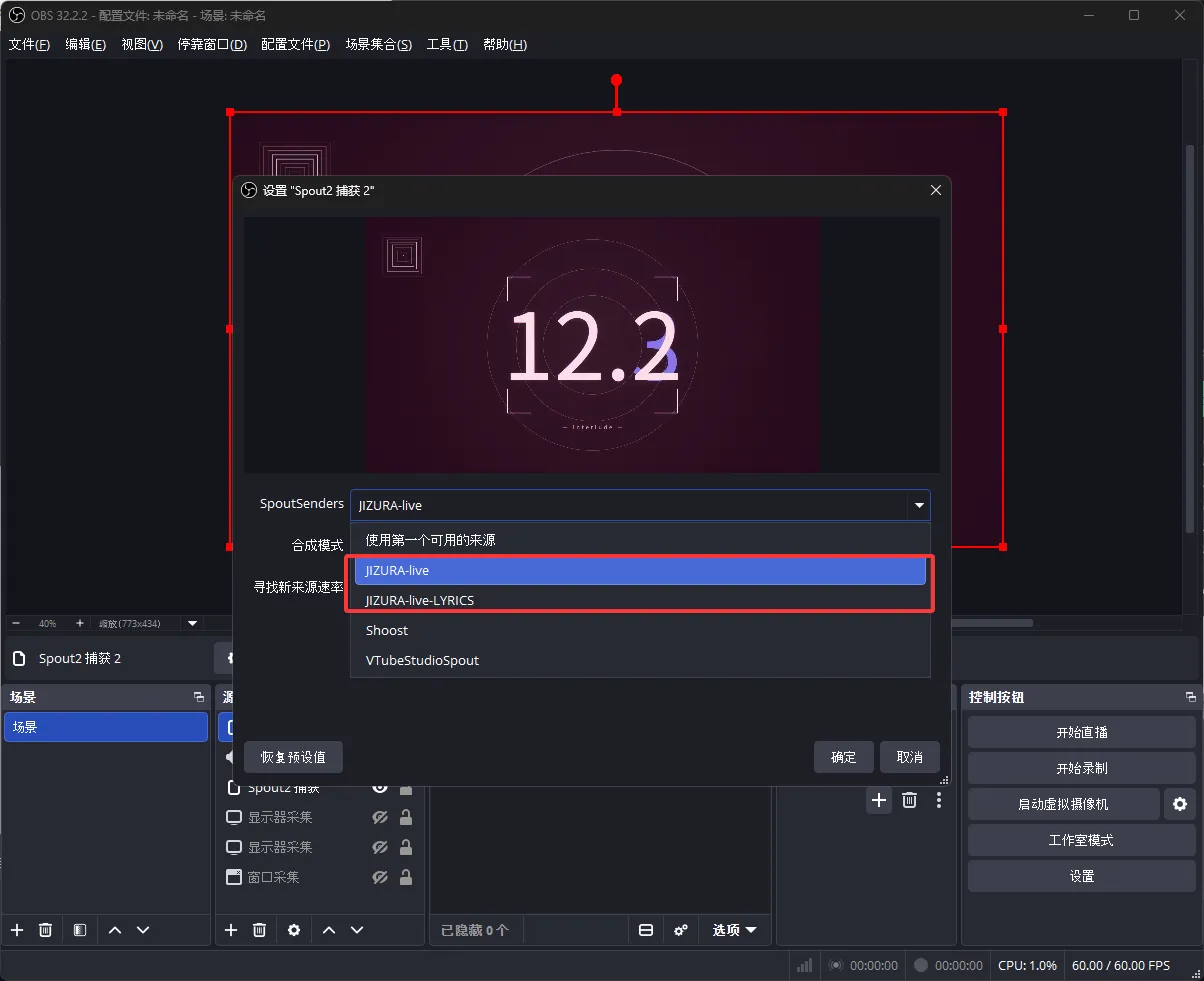Open the 场景集合(S) menu

coord(379,45)
